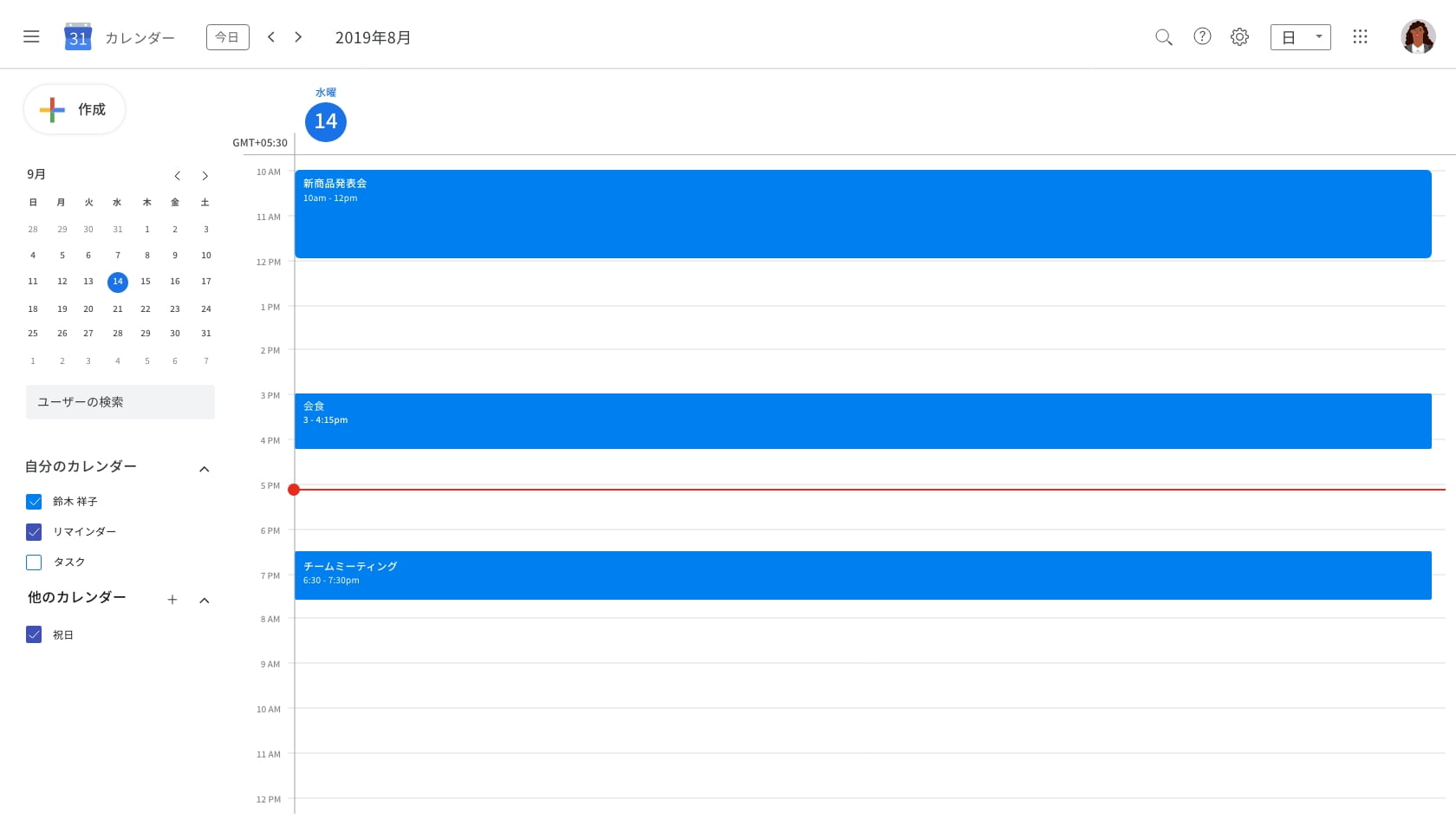The height and width of the screenshot is (832, 1456).
Task: Choose date 11 in the mini calendar
Action: pos(33,282)
